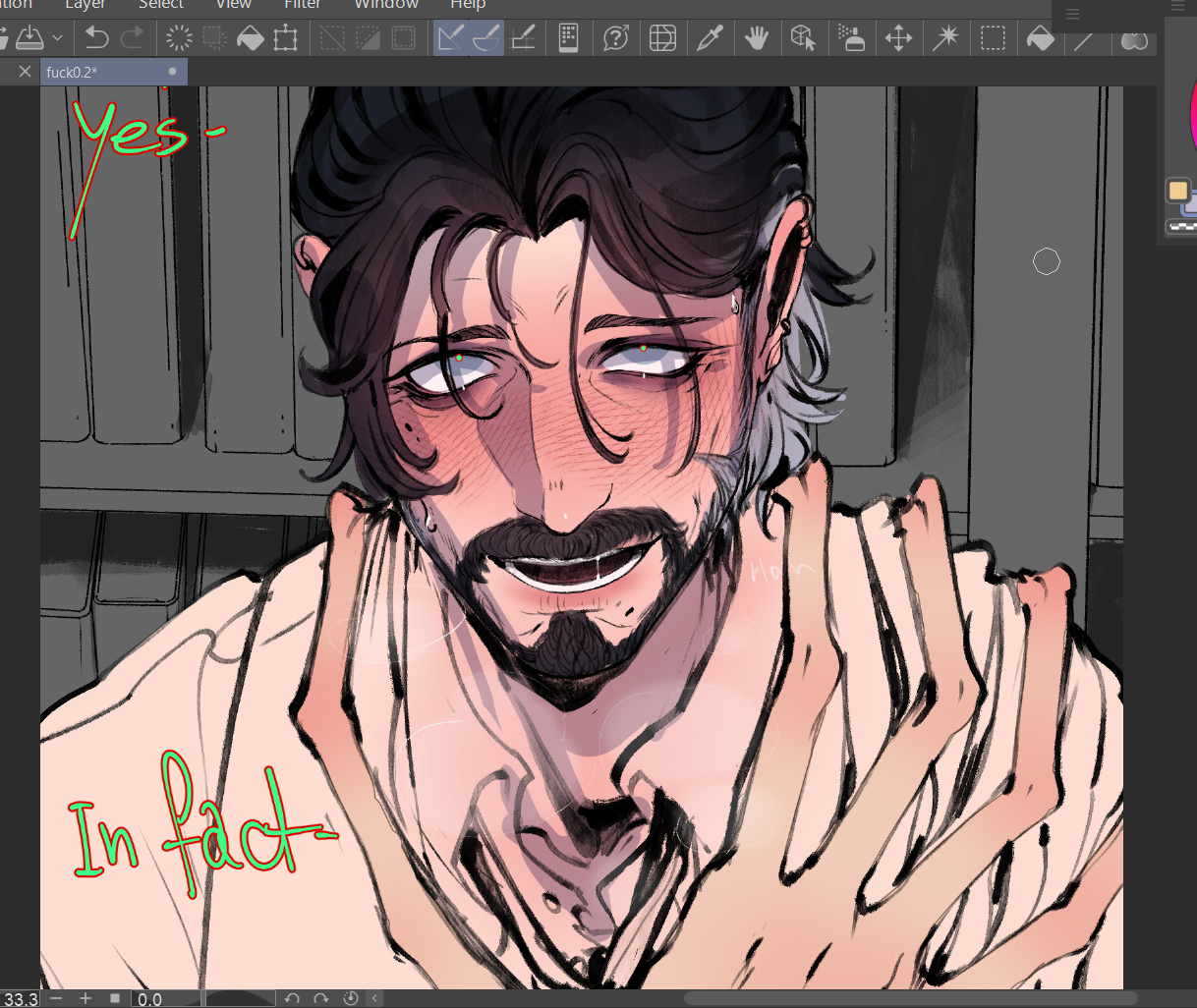Collapse the bottom scroll arrow chevron
The width and height of the screenshot is (1197, 1008).
pos(374,998)
